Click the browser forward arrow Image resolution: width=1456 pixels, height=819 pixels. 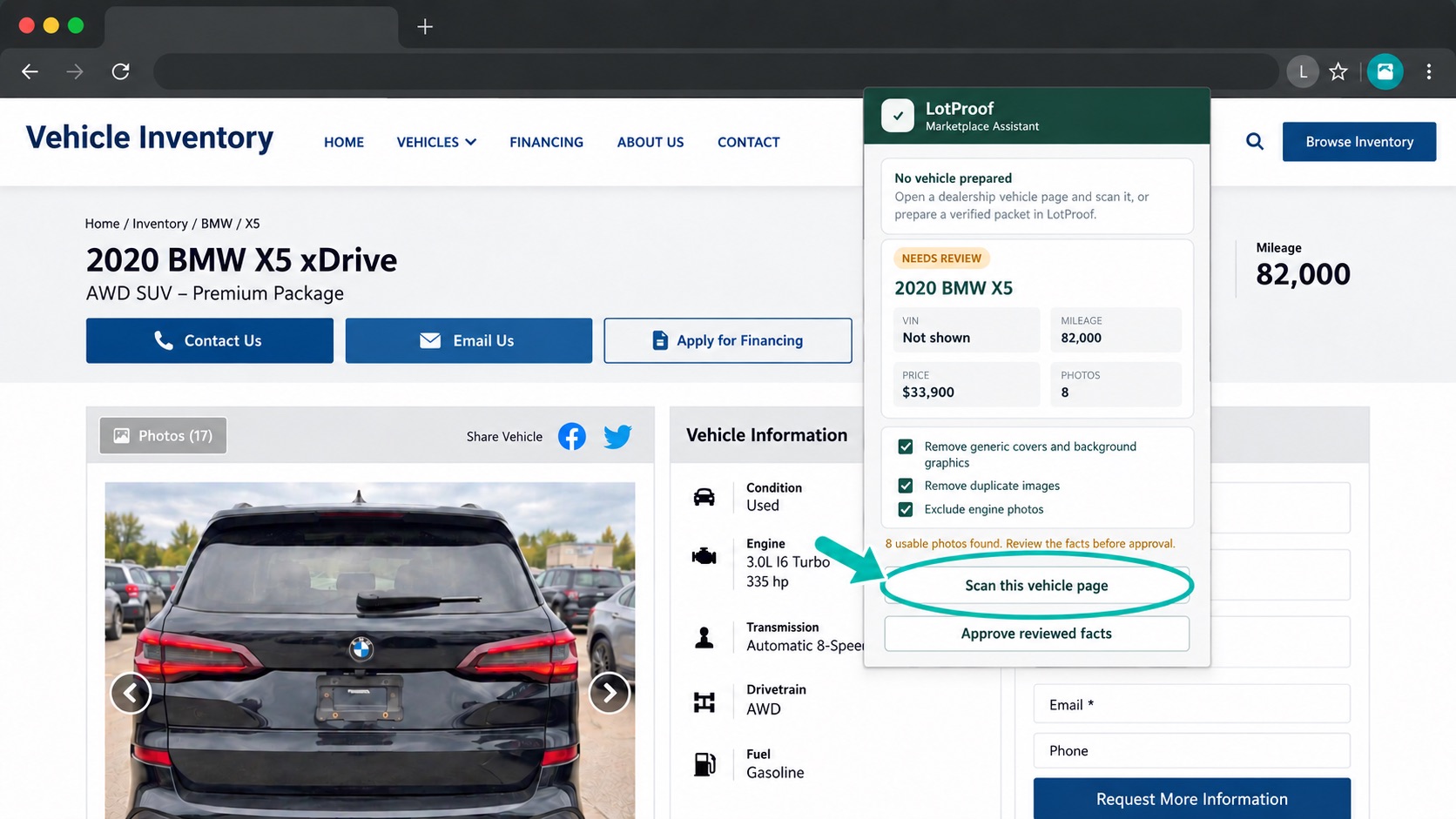[75, 71]
